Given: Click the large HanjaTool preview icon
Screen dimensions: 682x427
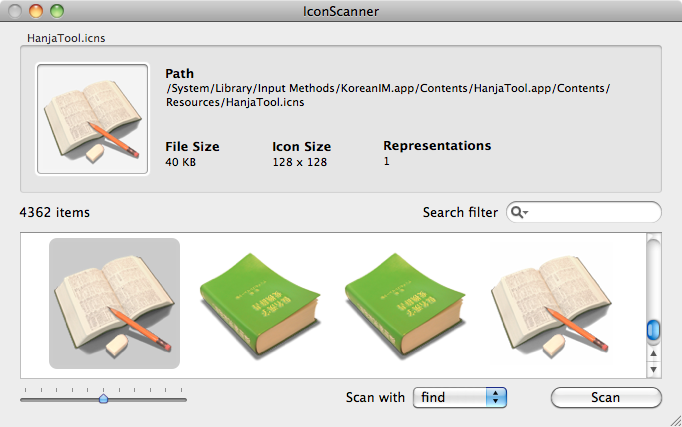Looking at the screenshot, I should 92,120.
